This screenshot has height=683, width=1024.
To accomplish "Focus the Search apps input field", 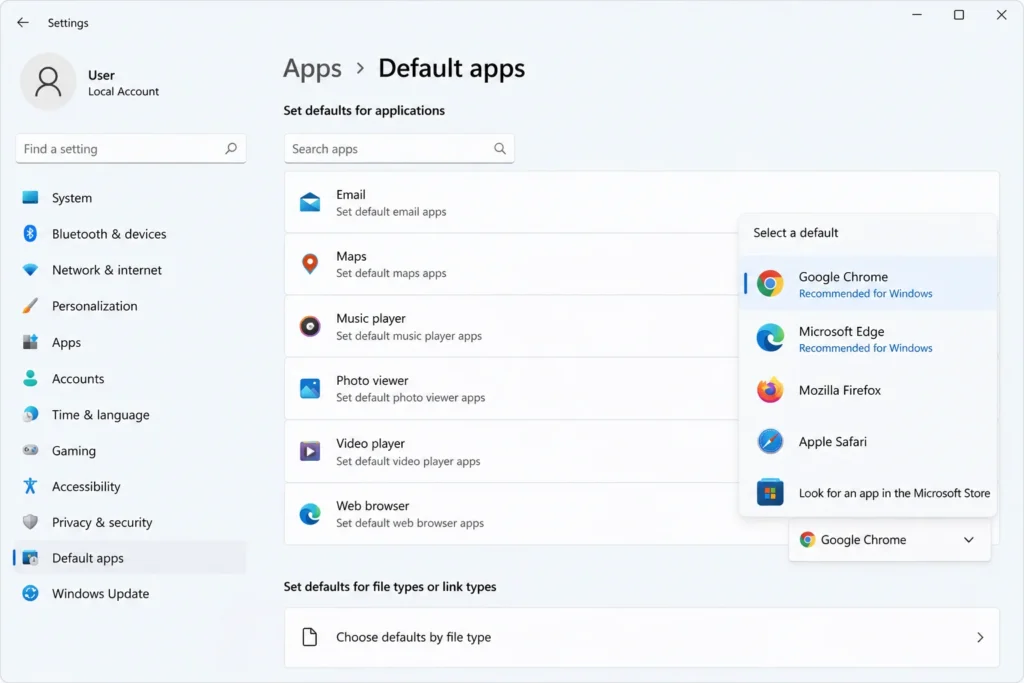I will [399, 148].
